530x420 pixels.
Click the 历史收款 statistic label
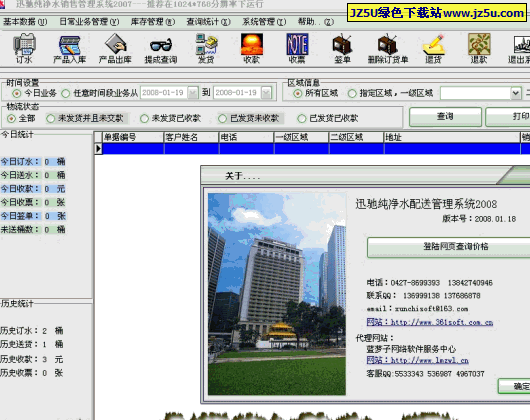19,359
